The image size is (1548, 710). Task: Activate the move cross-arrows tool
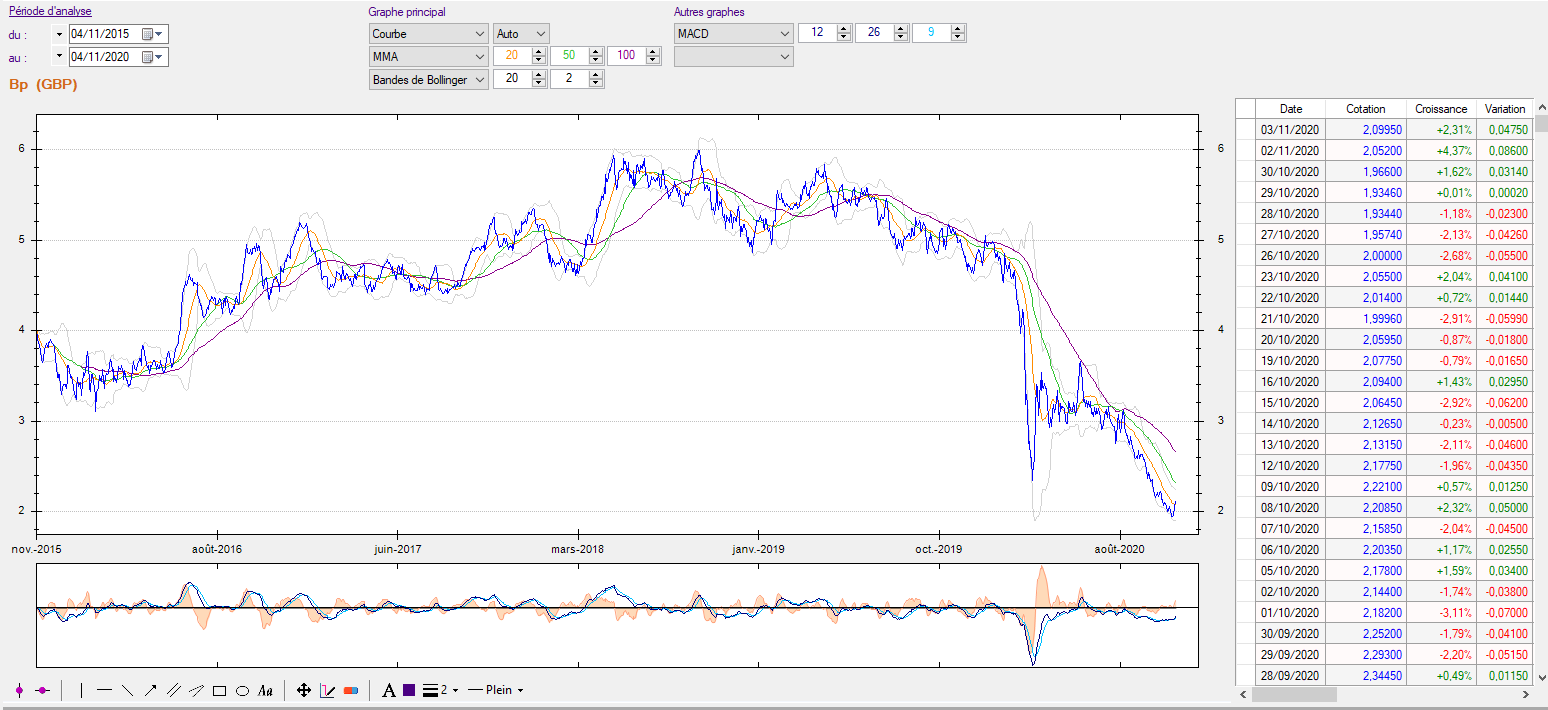304,690
